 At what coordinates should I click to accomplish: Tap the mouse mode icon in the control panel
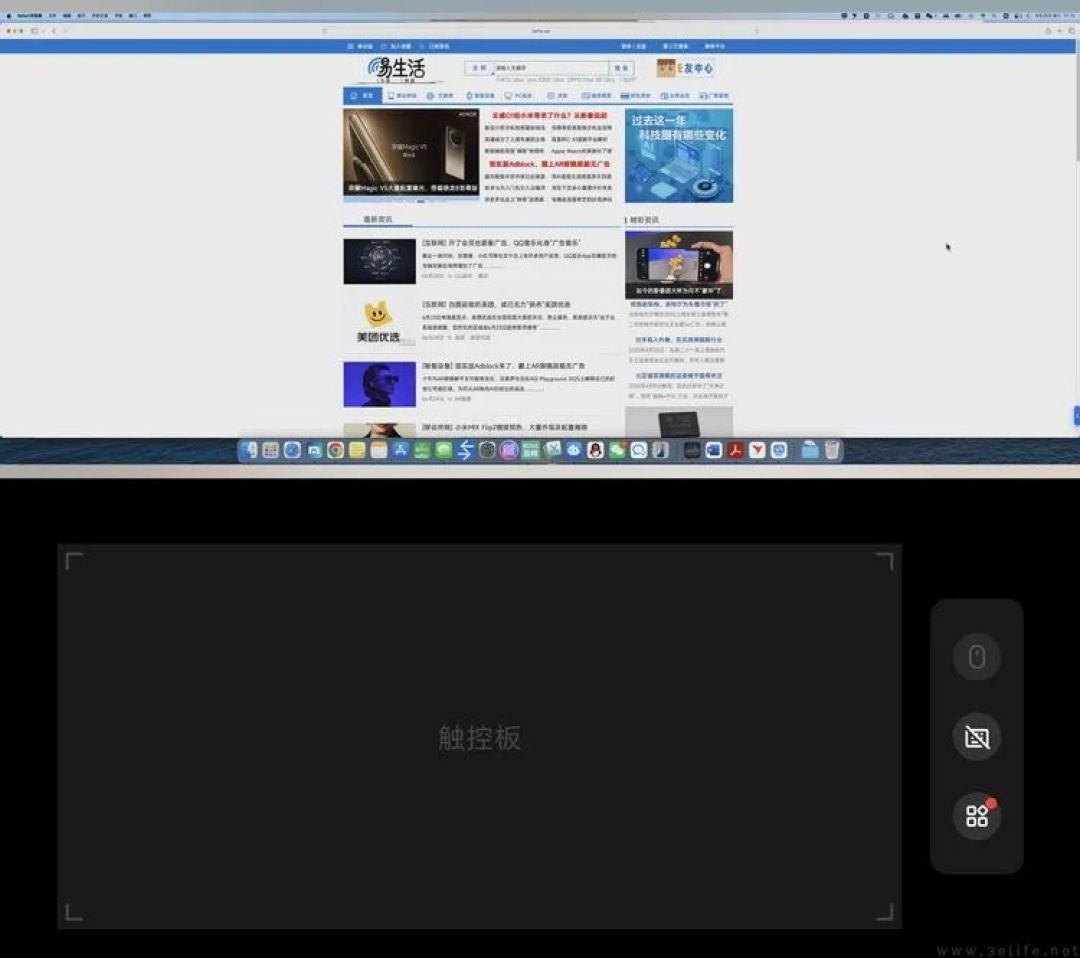point(977,657)
